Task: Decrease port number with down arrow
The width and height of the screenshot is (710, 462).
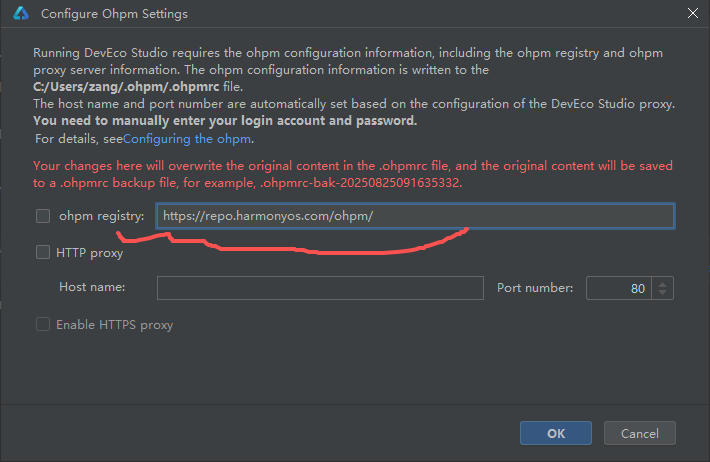Action: click(x=664, y=294)
